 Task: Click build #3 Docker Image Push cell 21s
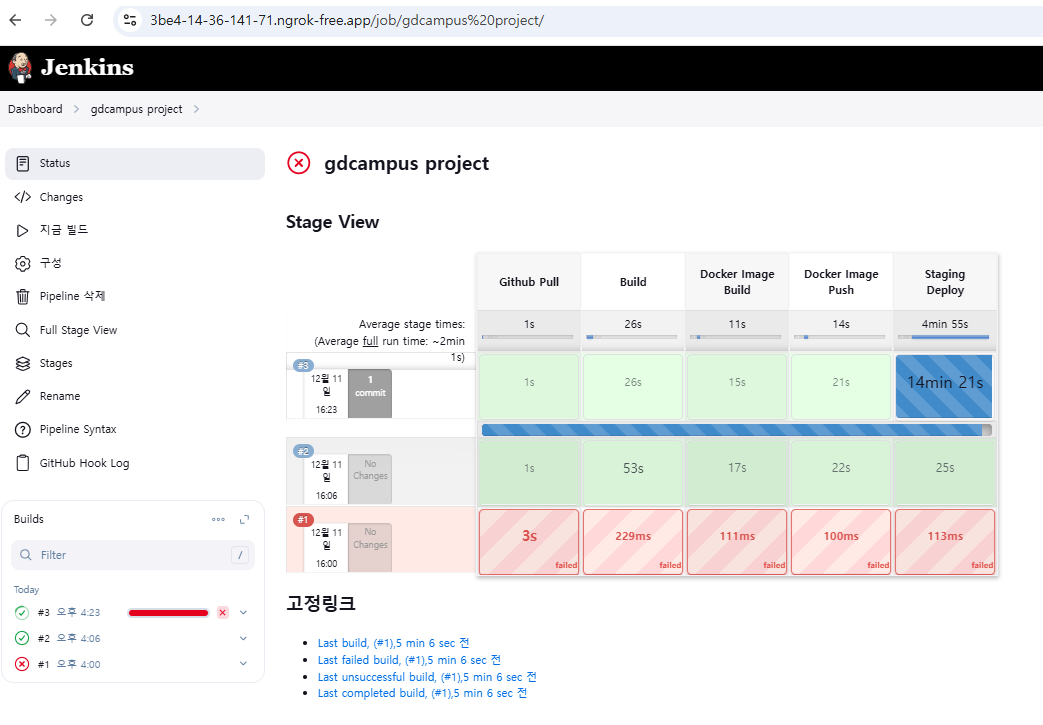click(x=841, y=386)
